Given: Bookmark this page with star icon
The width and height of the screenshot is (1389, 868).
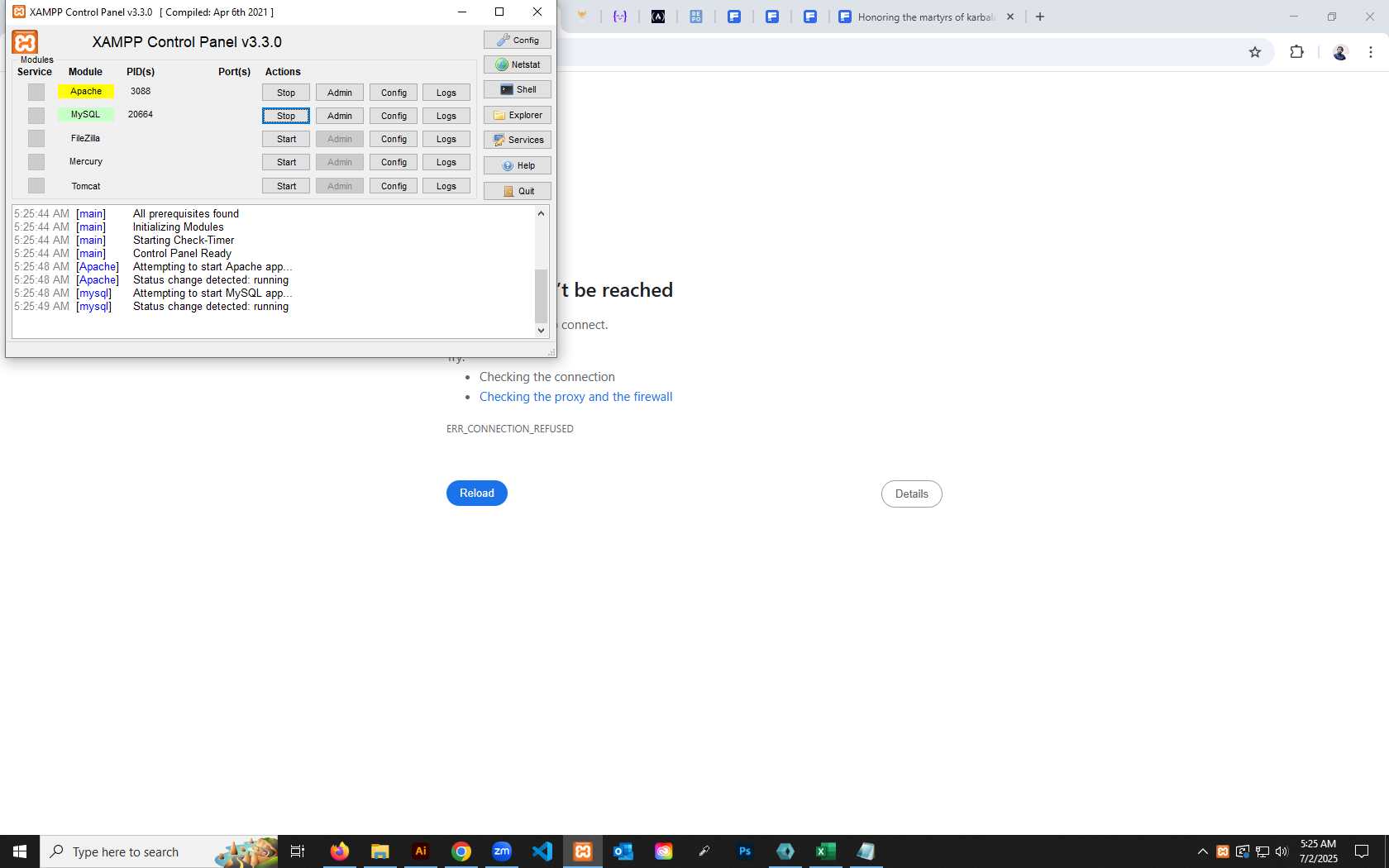Looking at the screenshot, I should [1255, 52].
